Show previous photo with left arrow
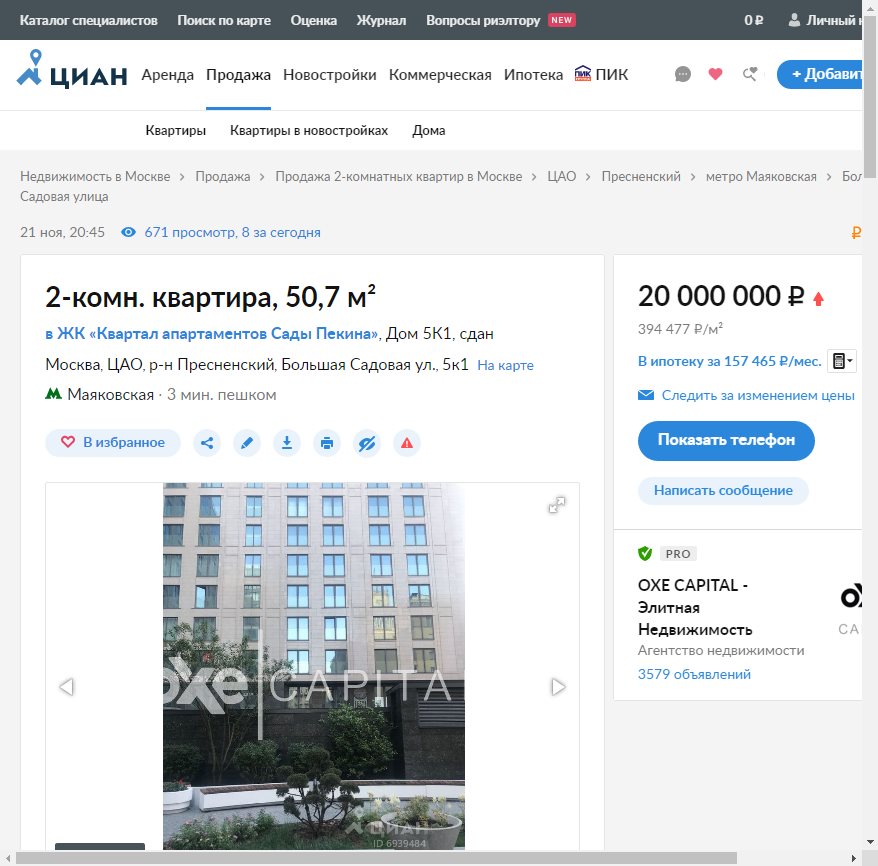 (x=67, y=687)
